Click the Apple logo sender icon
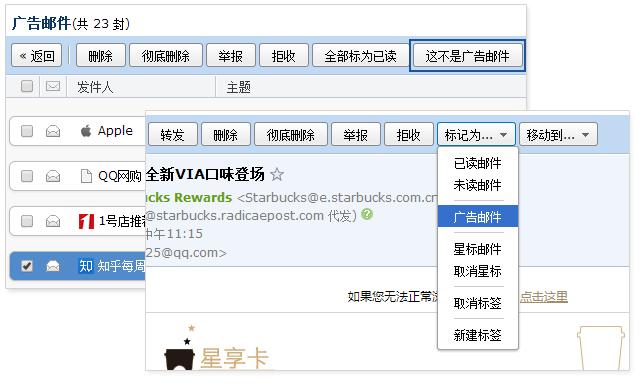The image size is (642, 386). click(x=86, y=131)
